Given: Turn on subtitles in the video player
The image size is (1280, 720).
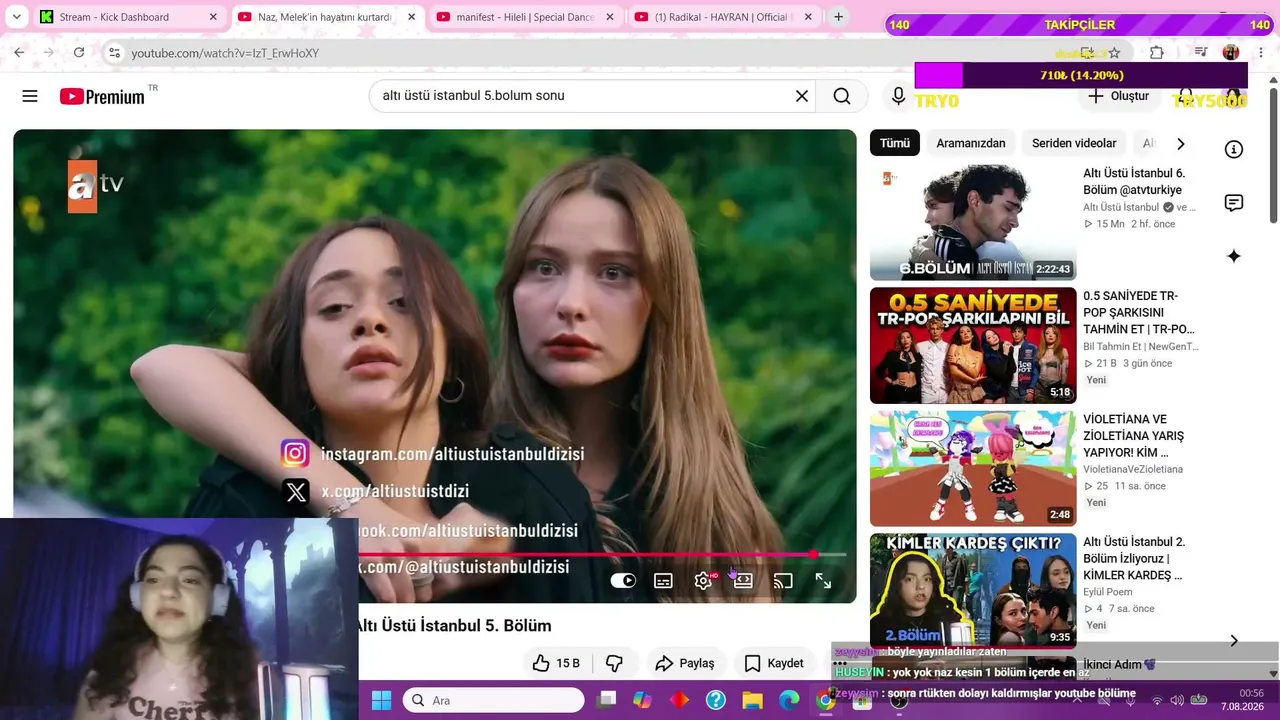Looking at the screenshot, I should [x=663, y=581].
